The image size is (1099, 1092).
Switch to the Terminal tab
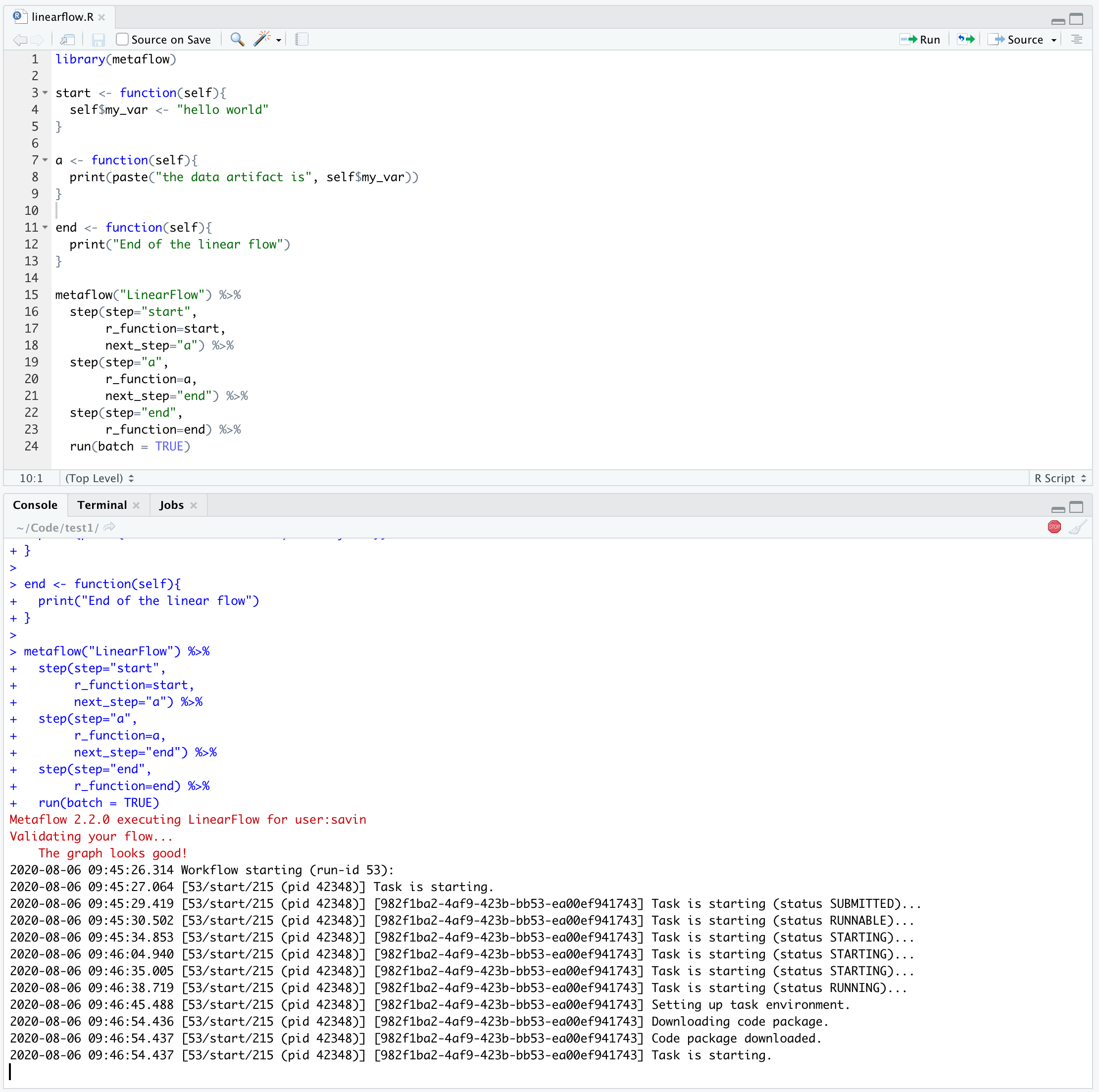click(x=102, y=505)
